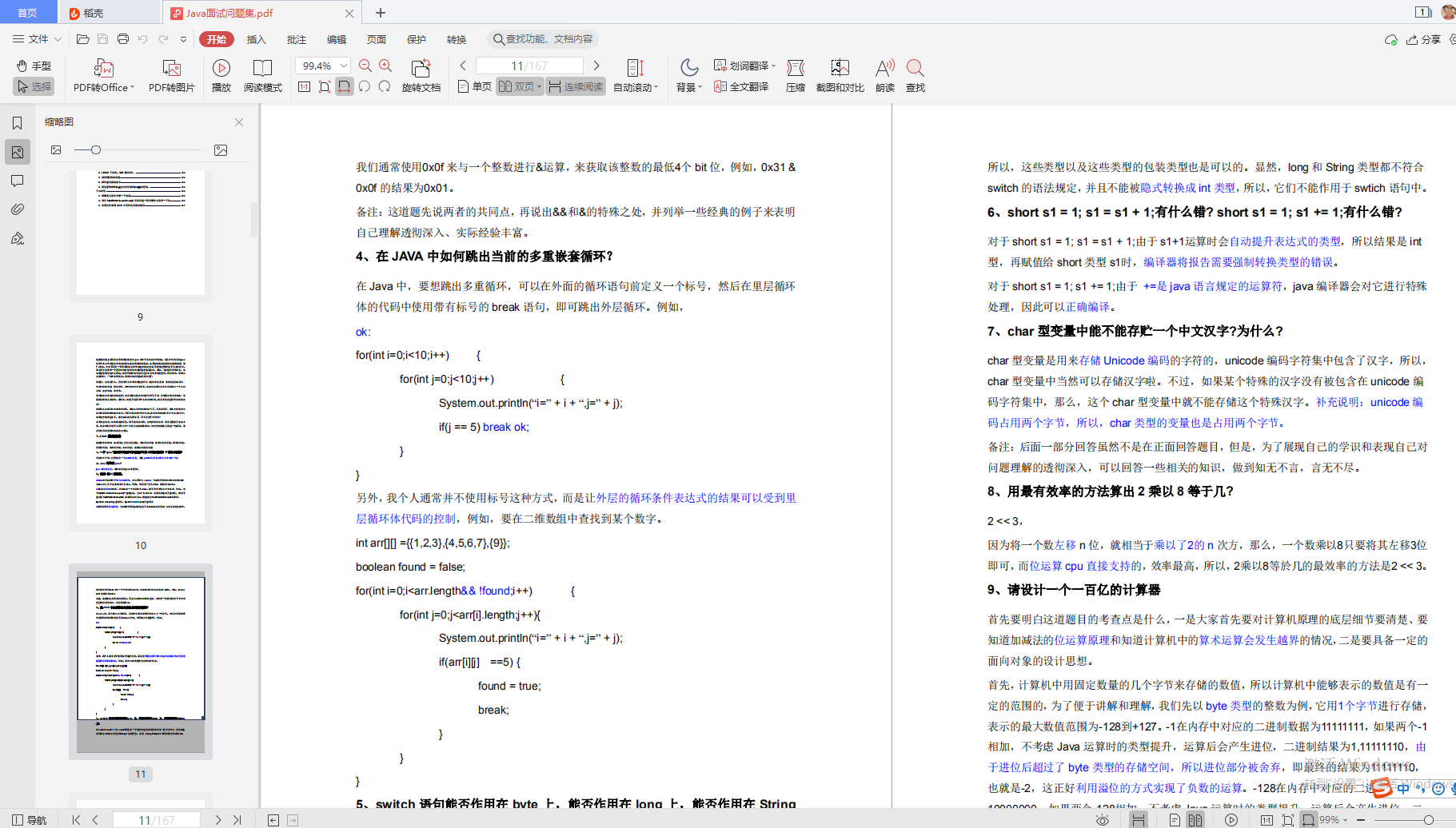Toggle thumbnail panel in left sidebar

[17, 152]
